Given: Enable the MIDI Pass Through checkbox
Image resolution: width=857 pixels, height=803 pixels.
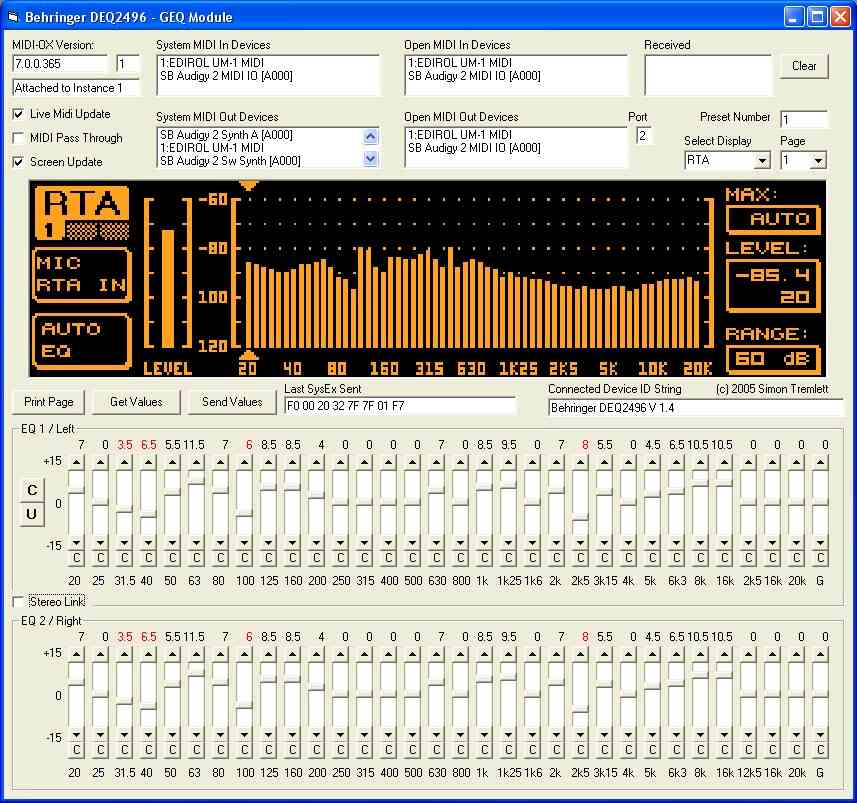Looking at the screenshot, I should tap(18, 138).
